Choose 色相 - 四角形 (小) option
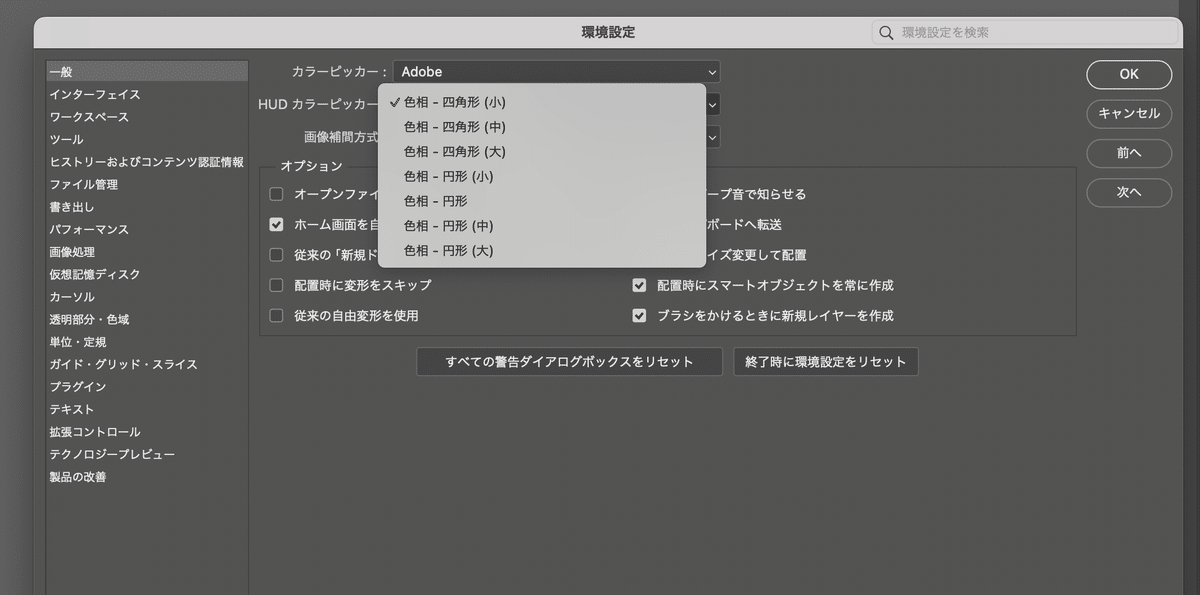This screenshot has height=595, width=1200. click(x=542, y=102)
